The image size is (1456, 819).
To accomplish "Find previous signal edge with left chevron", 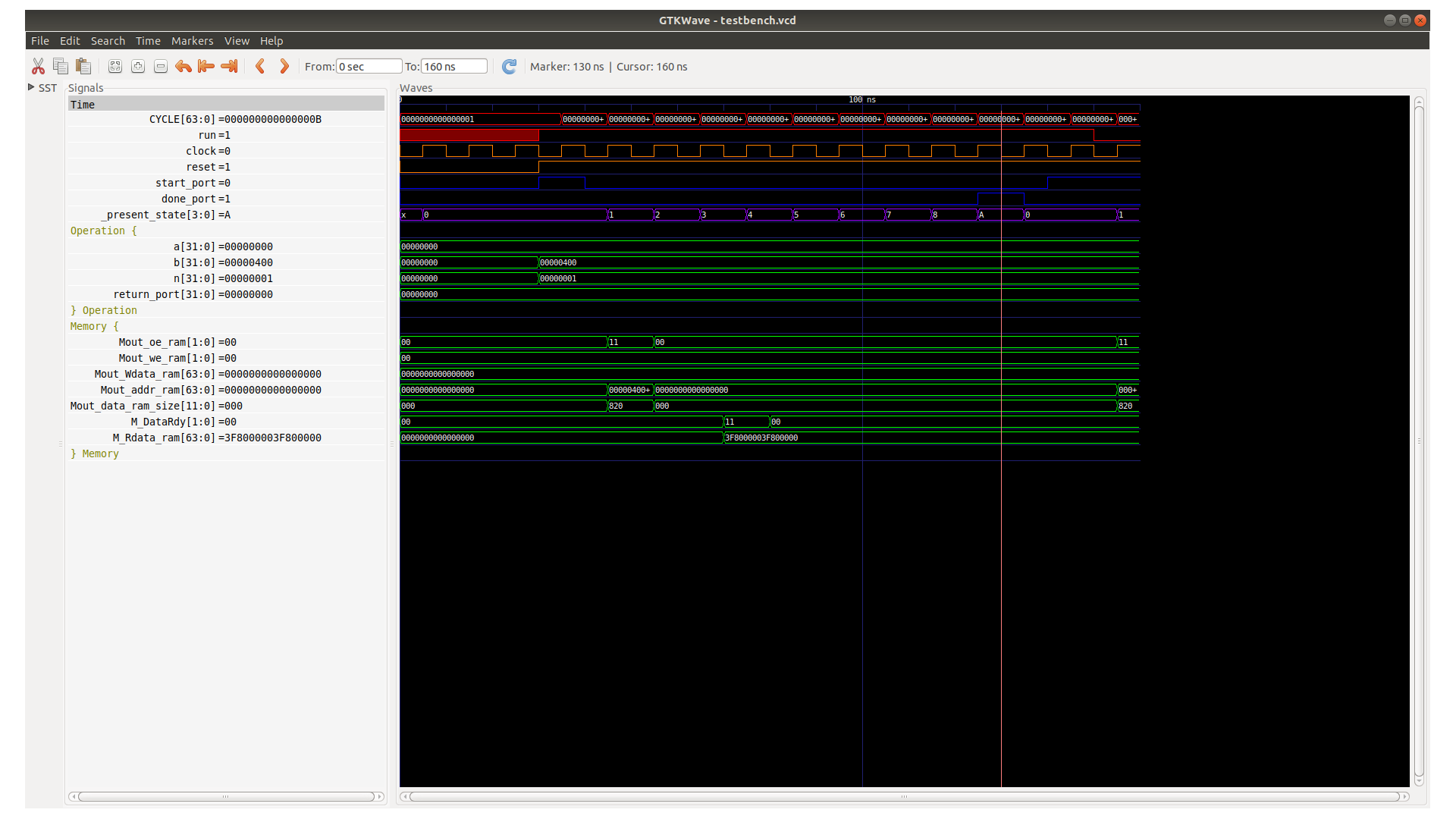I will pos(261,67).
